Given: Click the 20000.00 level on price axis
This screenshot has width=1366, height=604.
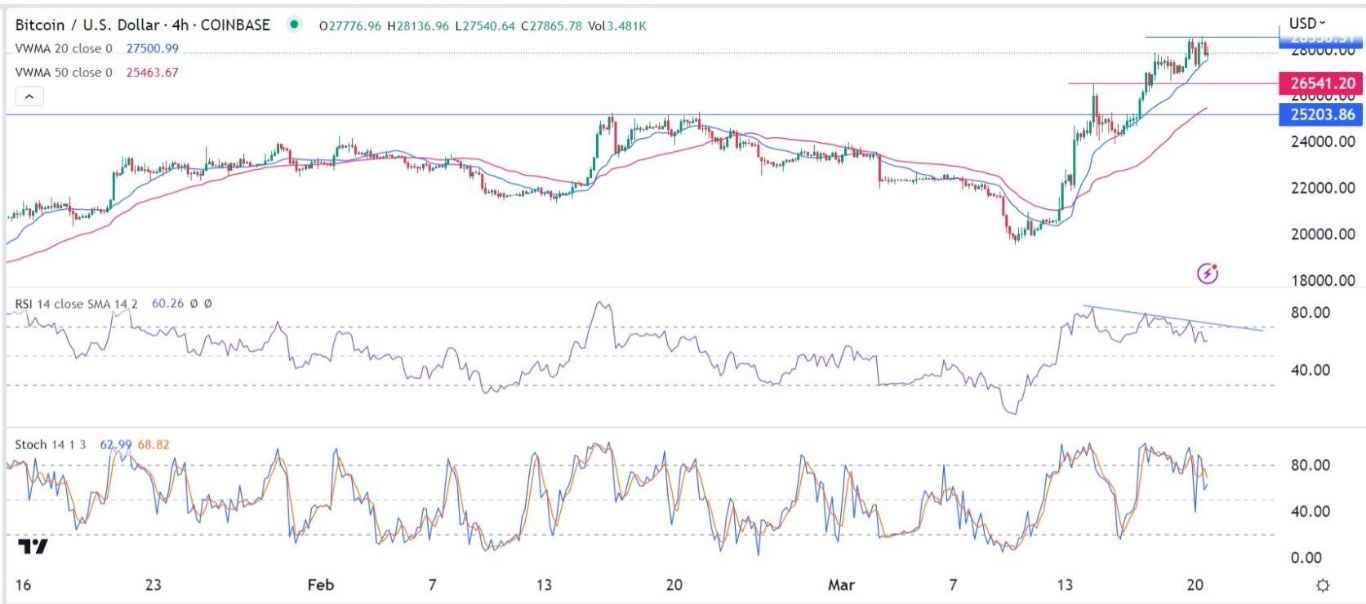Looking at the screenshot, I should (x=1319, y=234).
